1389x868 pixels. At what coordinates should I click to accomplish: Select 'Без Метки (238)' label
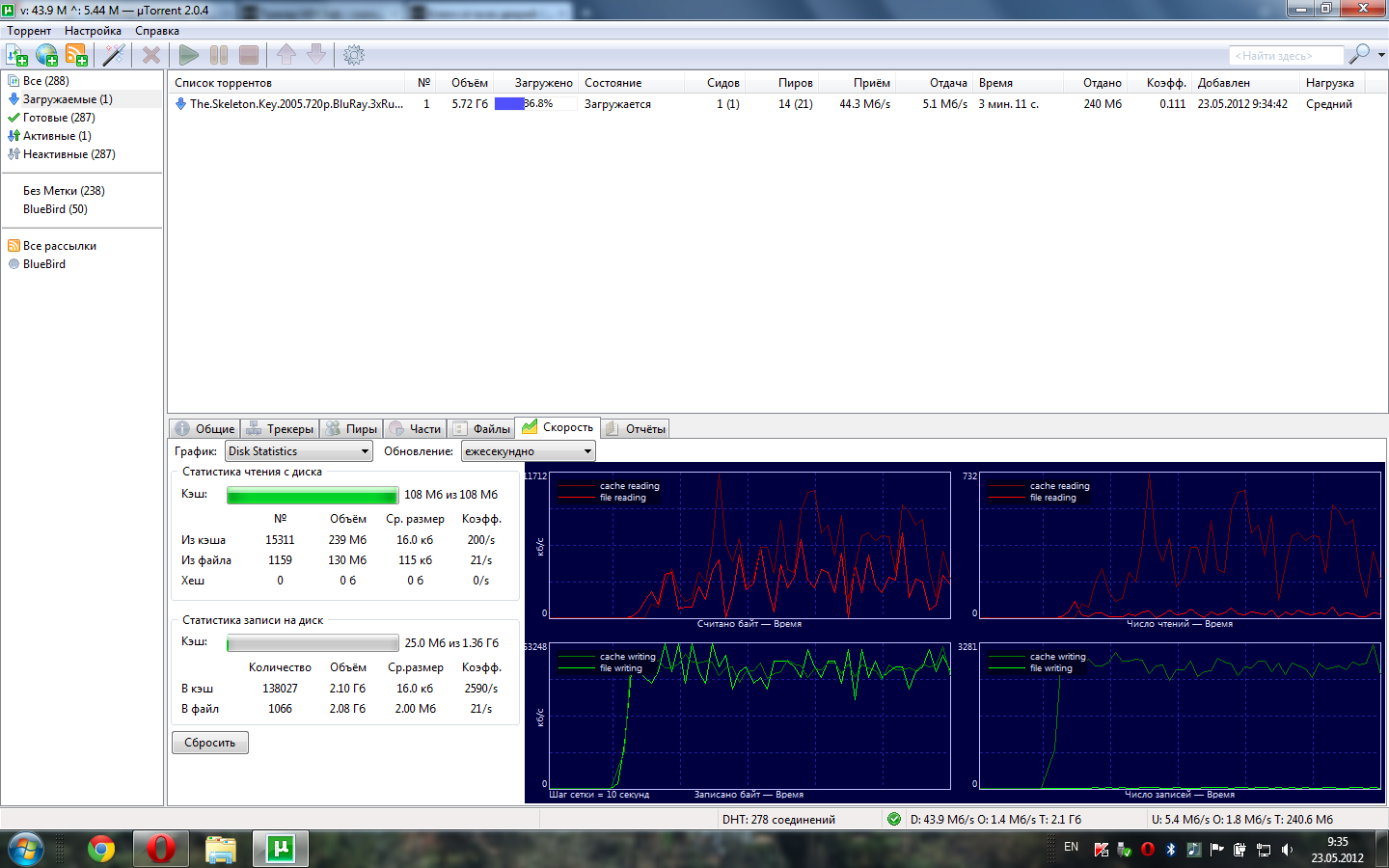point(64,191)
